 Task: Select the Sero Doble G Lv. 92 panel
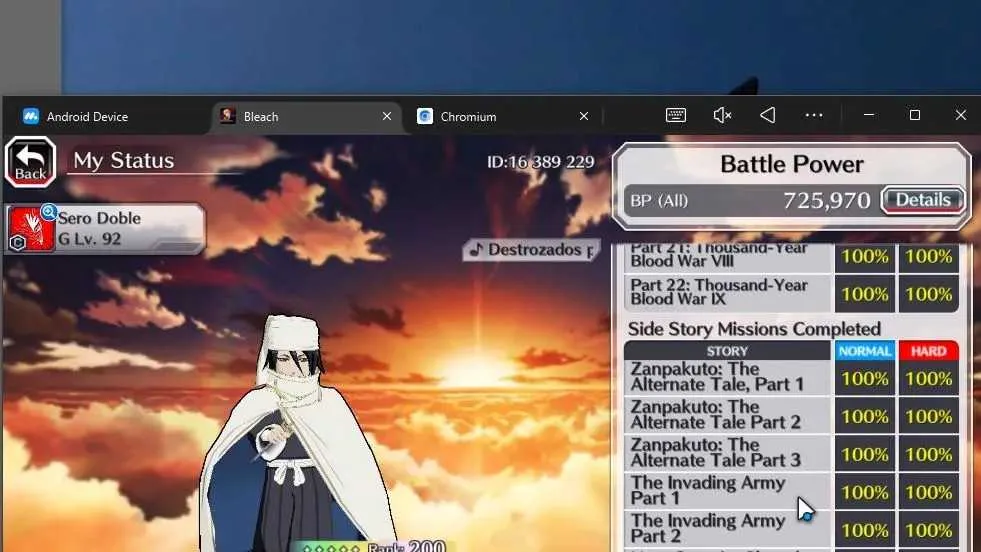(105, 229)
